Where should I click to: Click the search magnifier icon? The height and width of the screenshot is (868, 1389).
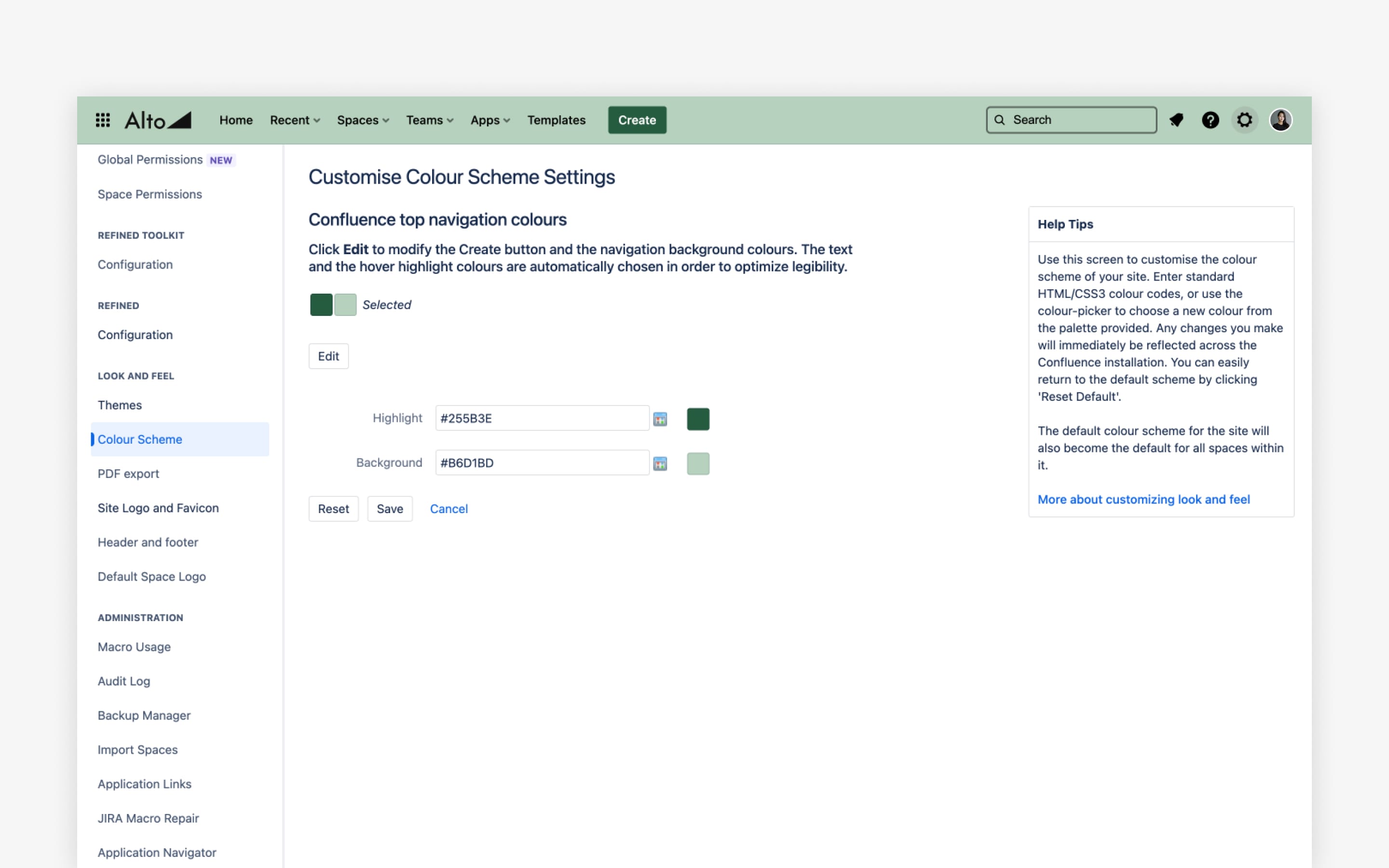coord(1000,120)
